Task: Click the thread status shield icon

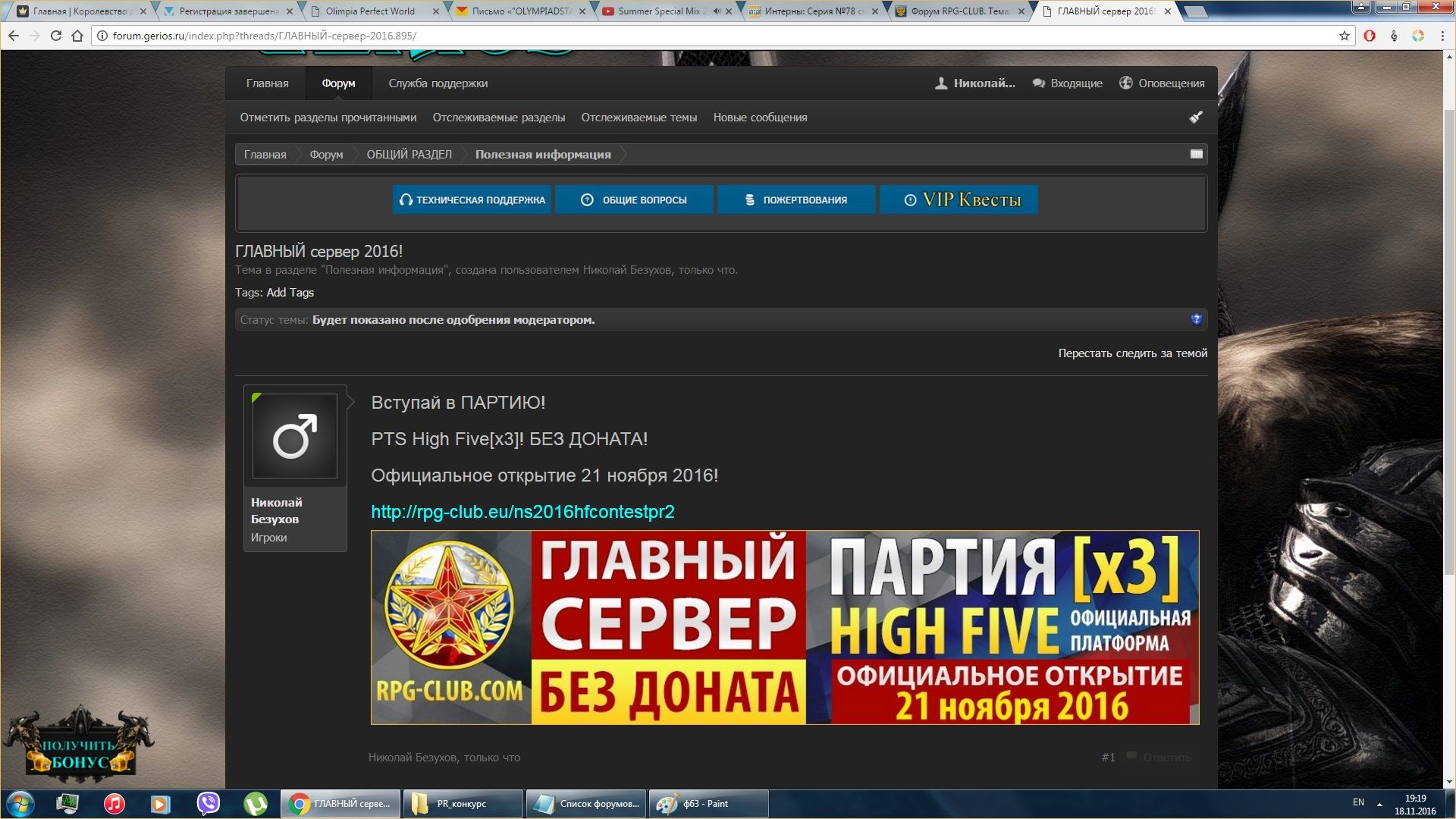Action: click(x=1196, y=319)
